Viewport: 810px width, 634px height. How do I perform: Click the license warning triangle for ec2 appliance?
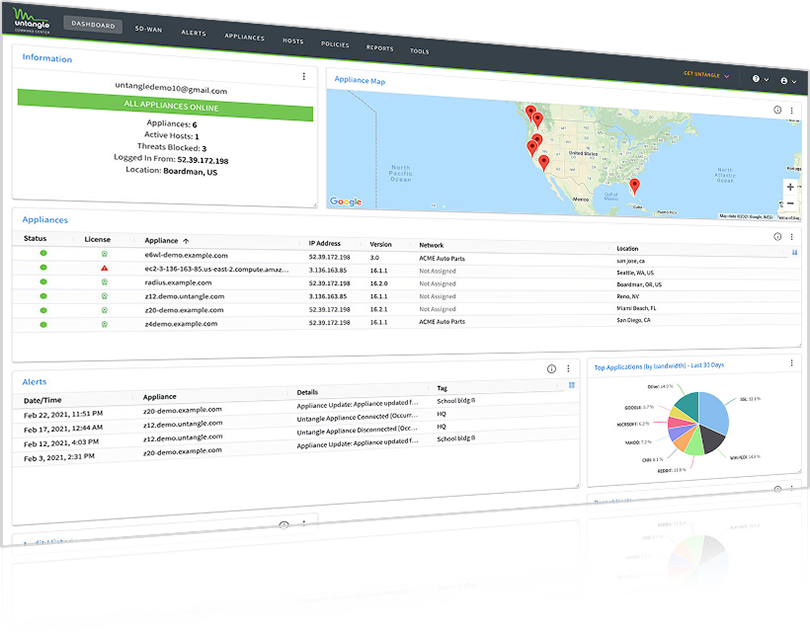click(104, 268)
